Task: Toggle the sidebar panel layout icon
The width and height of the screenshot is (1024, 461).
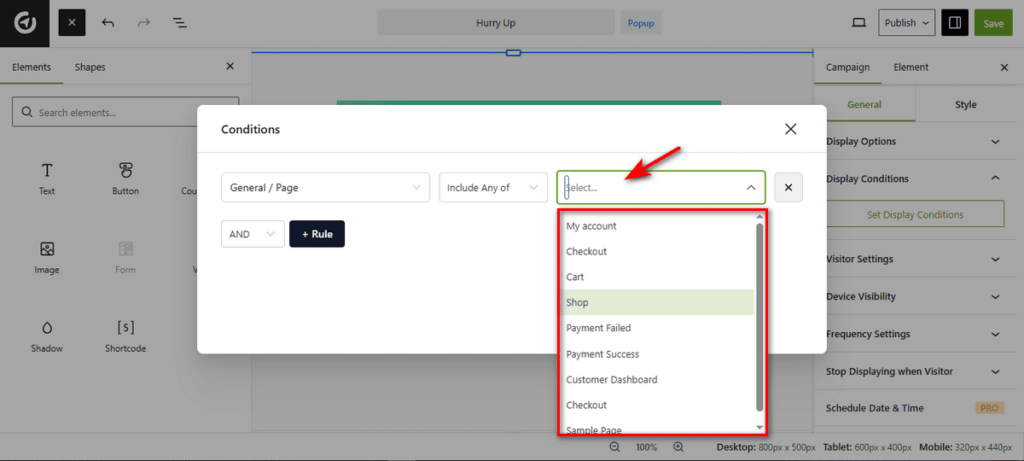Action: click(x=954, y=22)
